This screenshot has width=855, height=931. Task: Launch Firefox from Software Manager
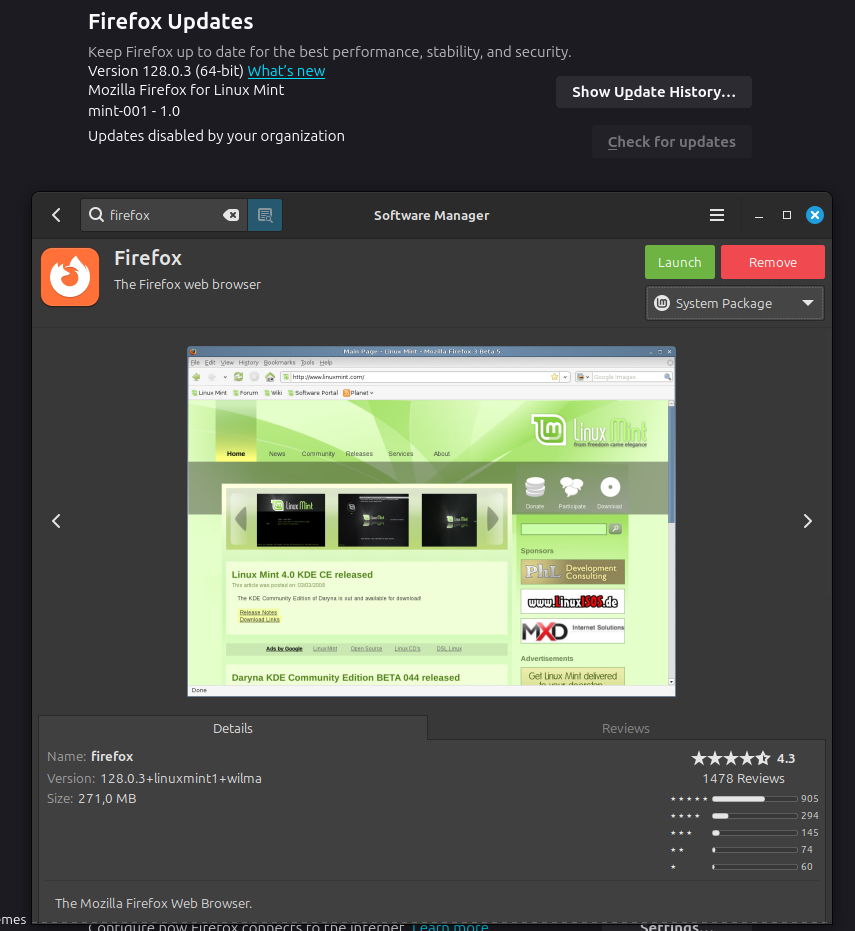[680, 262]
